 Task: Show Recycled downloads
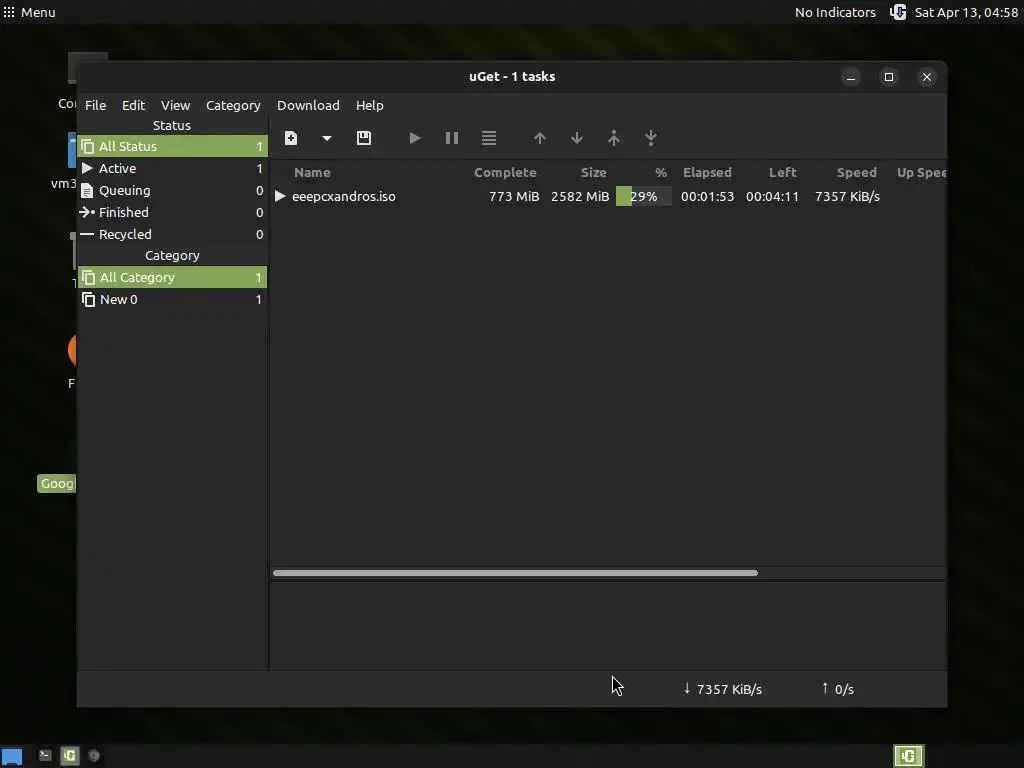pos(172,234)
